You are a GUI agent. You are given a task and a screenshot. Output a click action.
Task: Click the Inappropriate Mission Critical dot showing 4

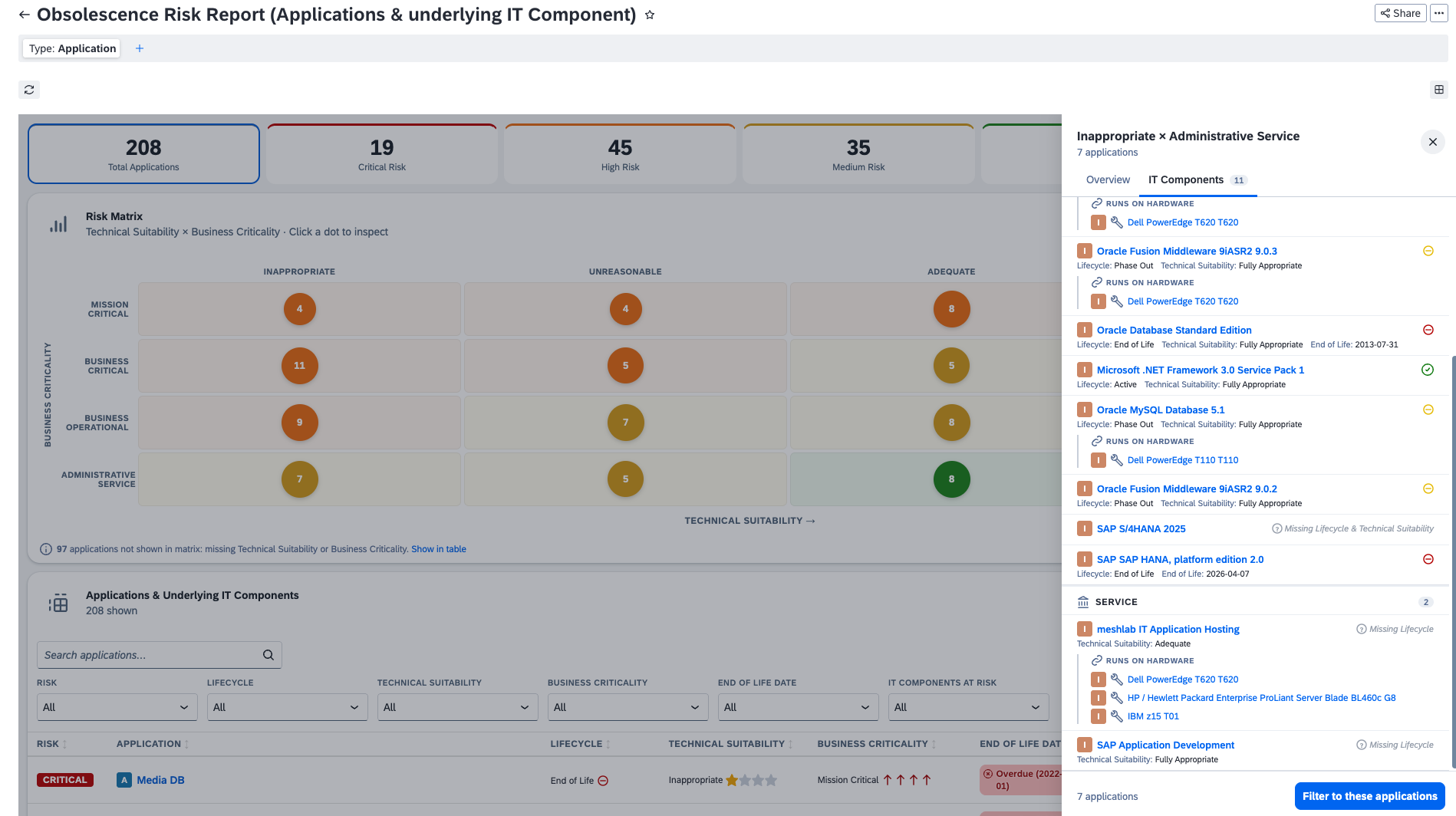(x=300, y=309)
